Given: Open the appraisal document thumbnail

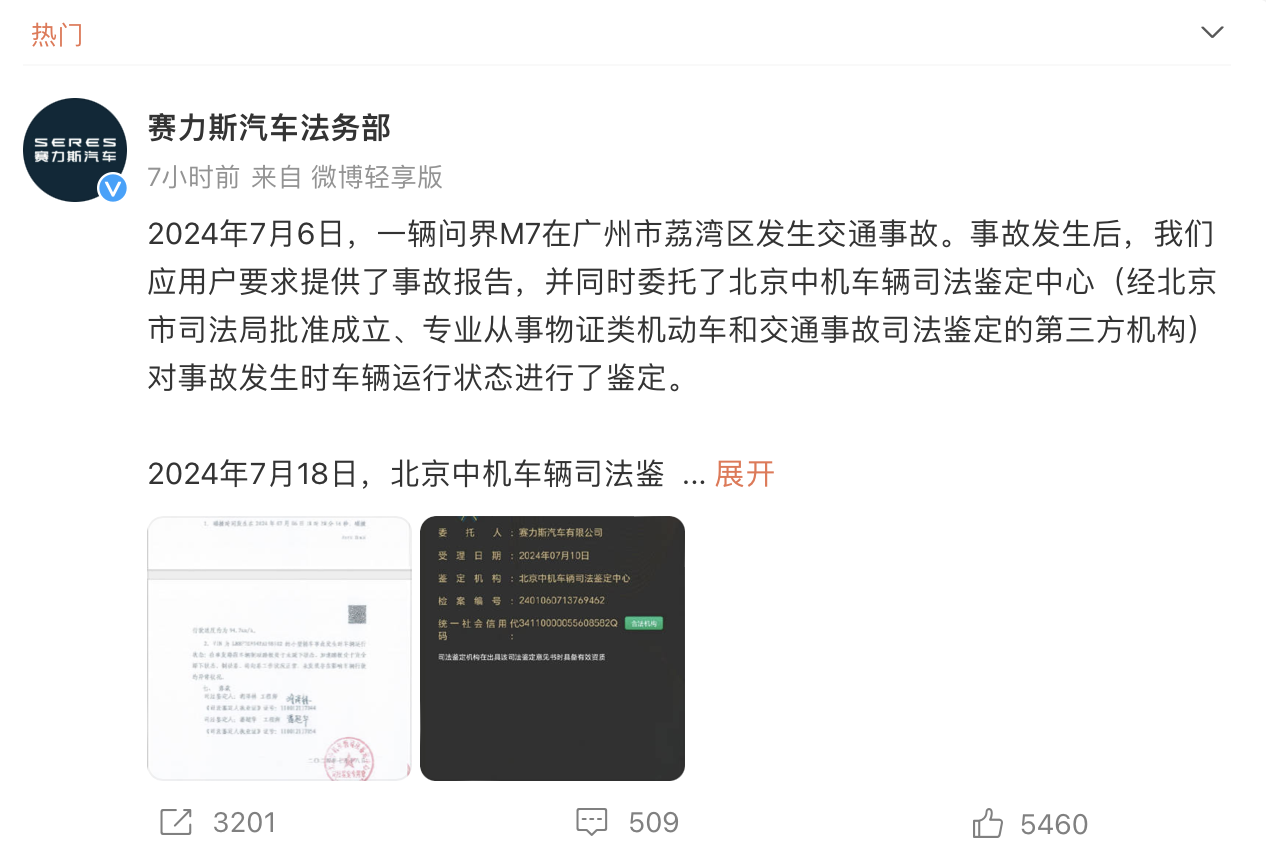Looking at the screenshot, I should pos(279,648).
